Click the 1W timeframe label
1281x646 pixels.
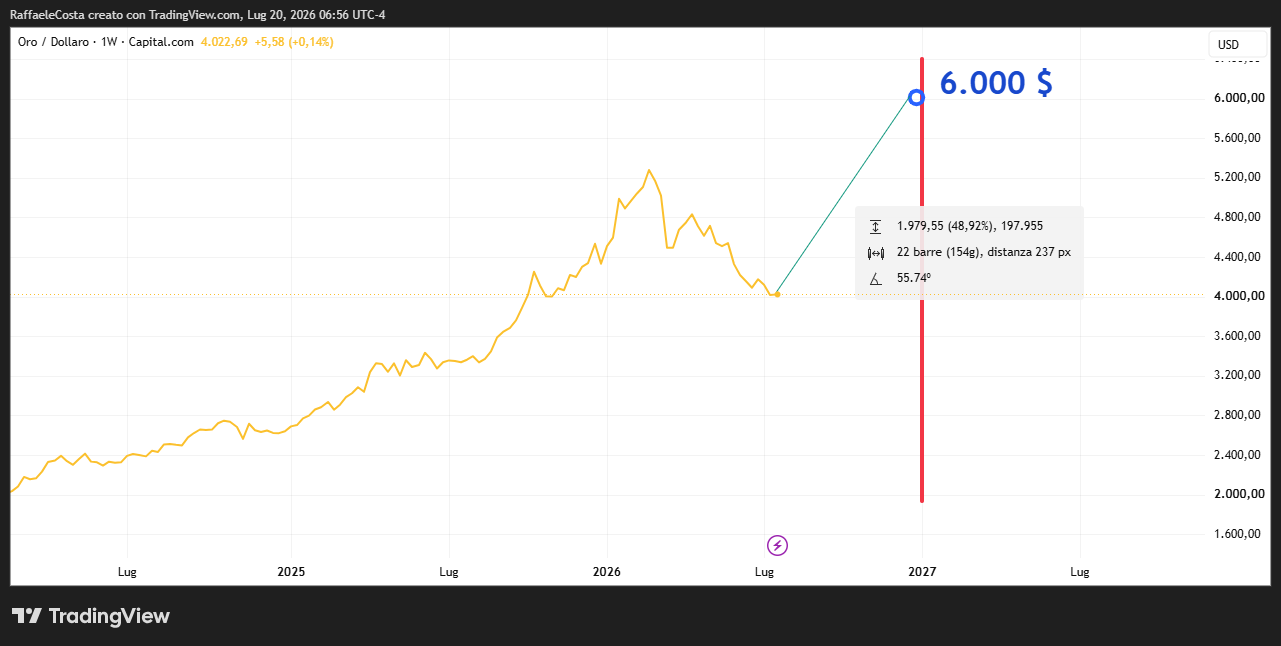point(109,42)
